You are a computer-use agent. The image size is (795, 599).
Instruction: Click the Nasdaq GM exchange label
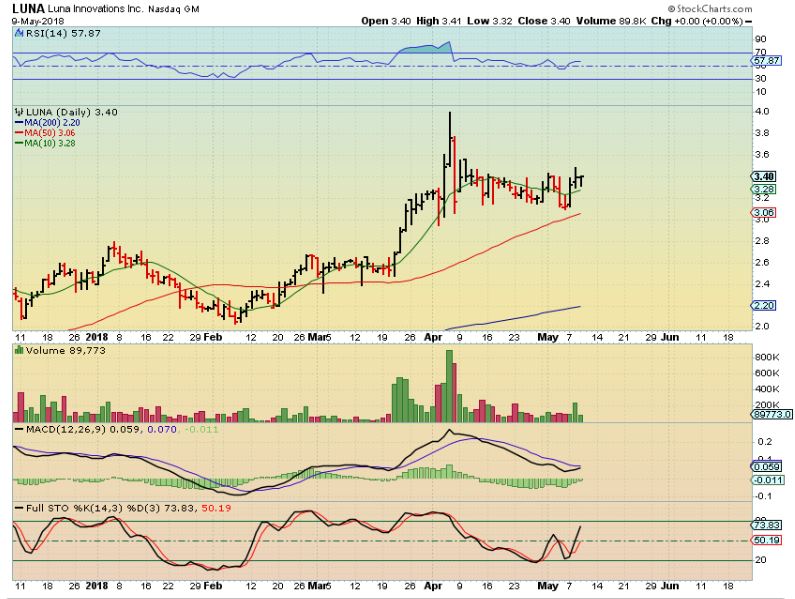(x=174, y=9)
